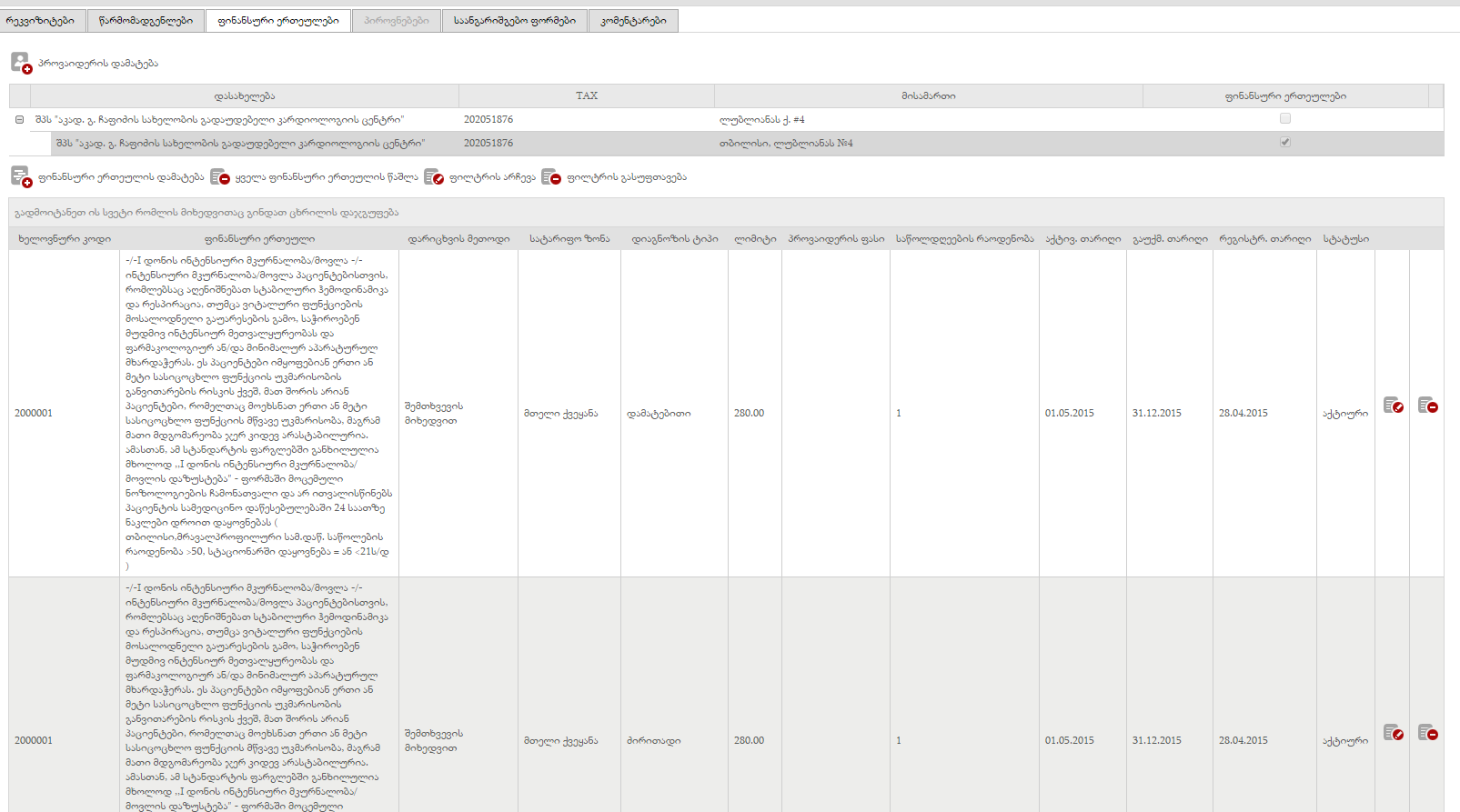Open the წარმომადგენლები tab

coord(146,21)
